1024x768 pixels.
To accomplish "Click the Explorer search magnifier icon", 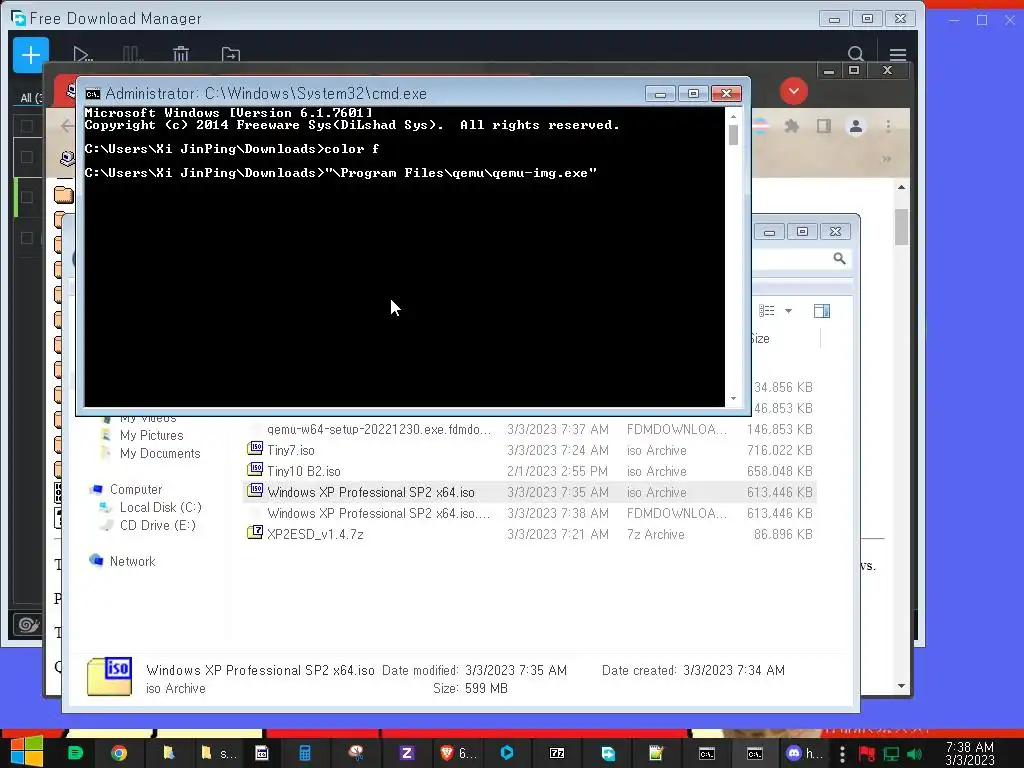I will (839, 259).
